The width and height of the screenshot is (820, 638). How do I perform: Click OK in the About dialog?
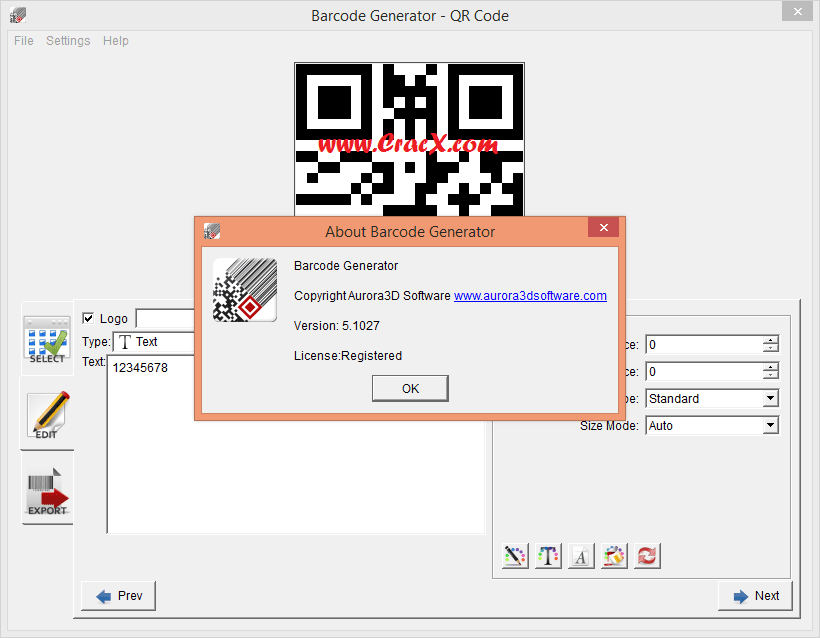(410, 389)
